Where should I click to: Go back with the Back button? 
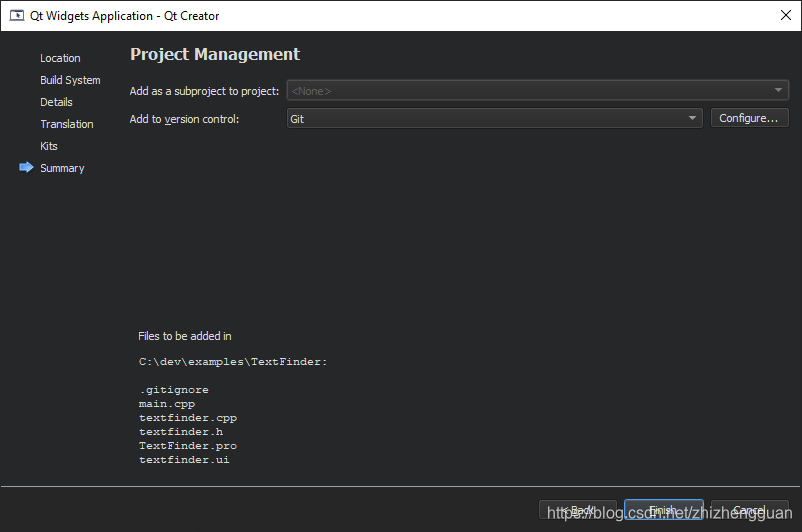(578, 510)
